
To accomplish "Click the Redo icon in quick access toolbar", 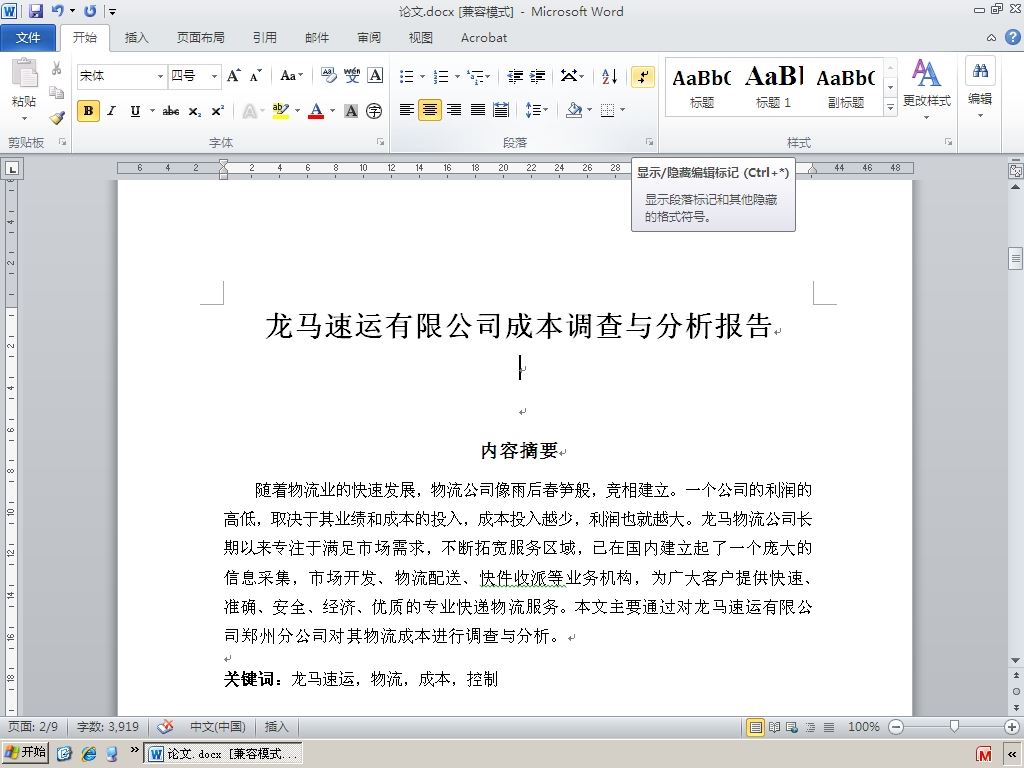I will [90, 10].
